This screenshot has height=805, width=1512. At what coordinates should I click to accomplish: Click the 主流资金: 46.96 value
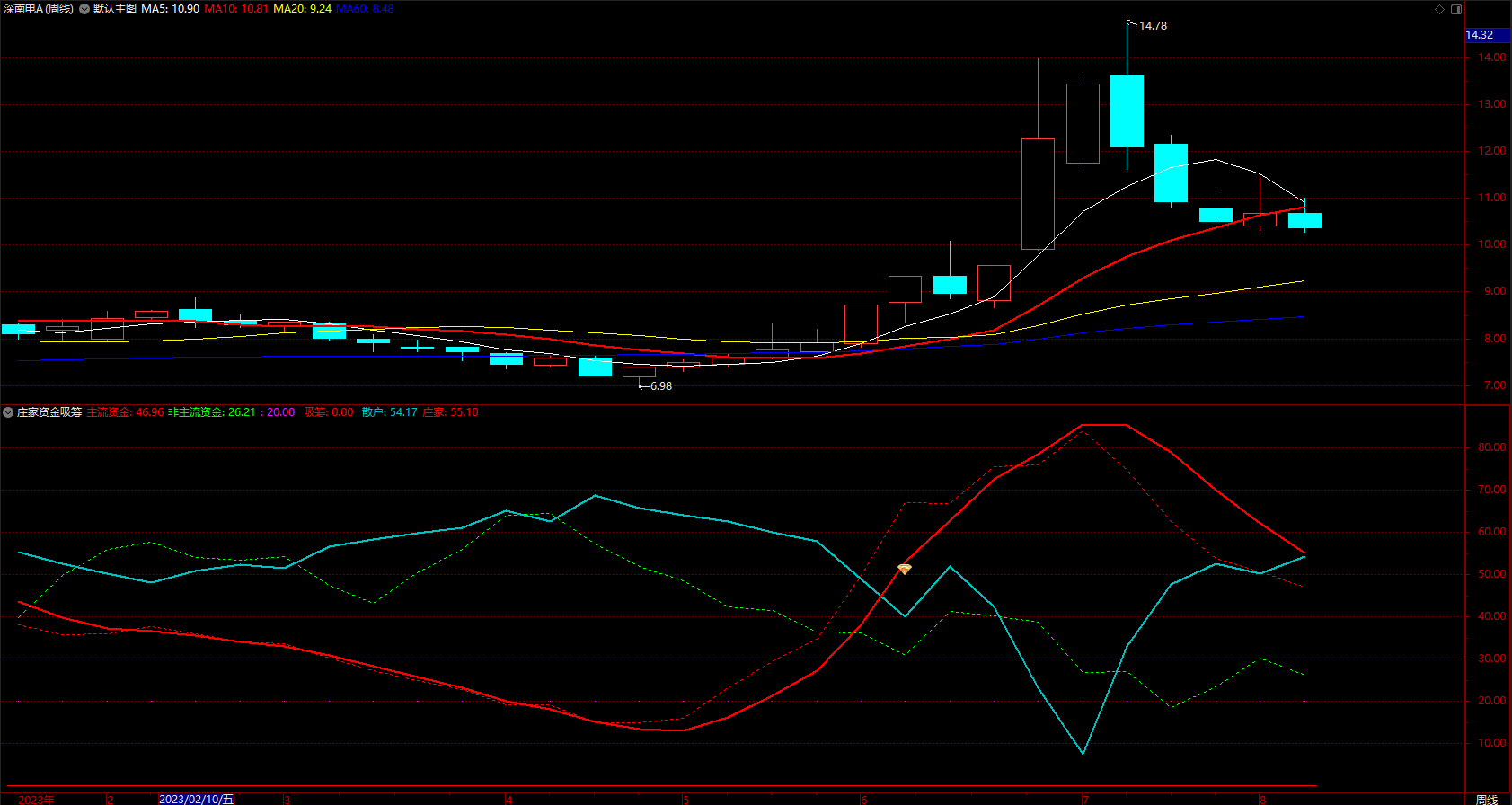pos(125,412)
